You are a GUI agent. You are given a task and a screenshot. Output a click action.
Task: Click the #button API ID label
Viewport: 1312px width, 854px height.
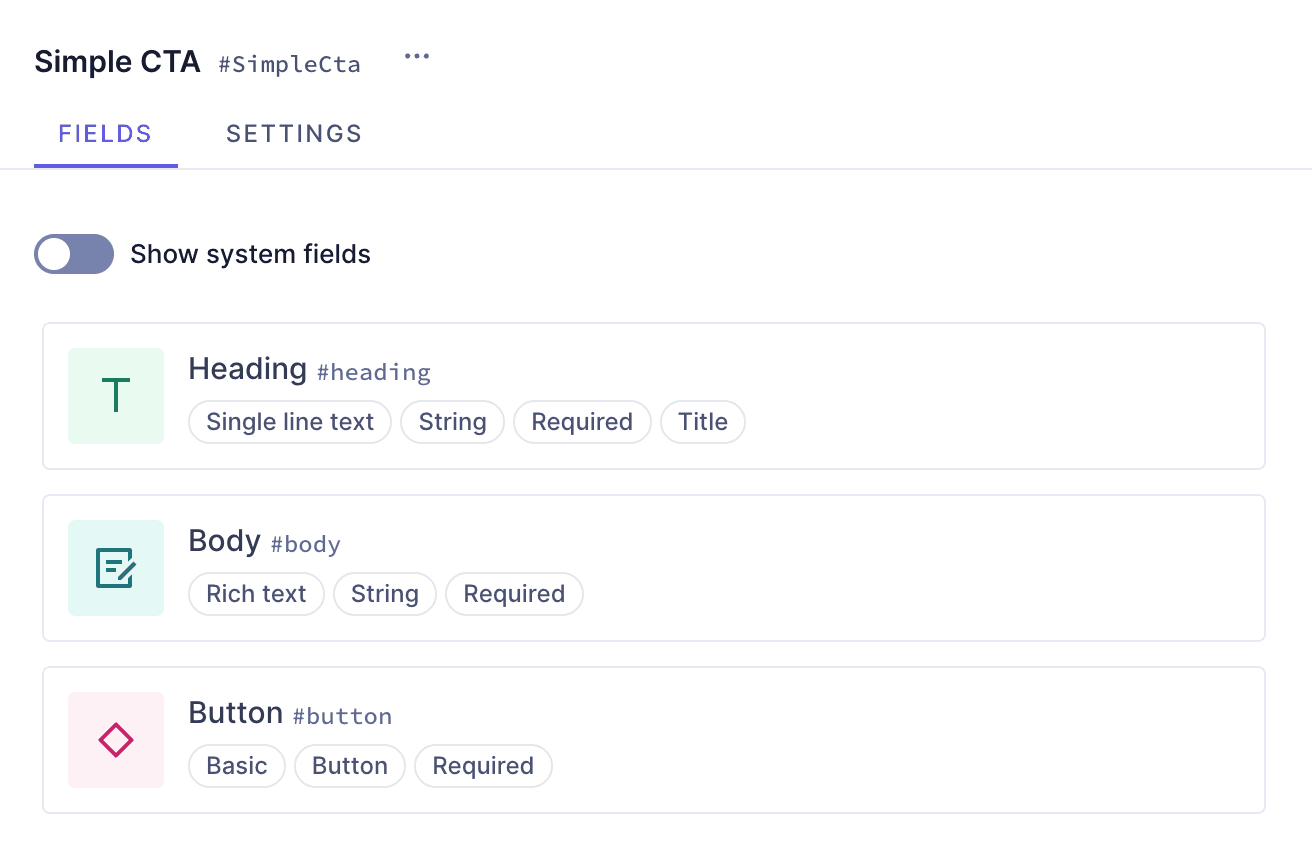coord(342,717)
